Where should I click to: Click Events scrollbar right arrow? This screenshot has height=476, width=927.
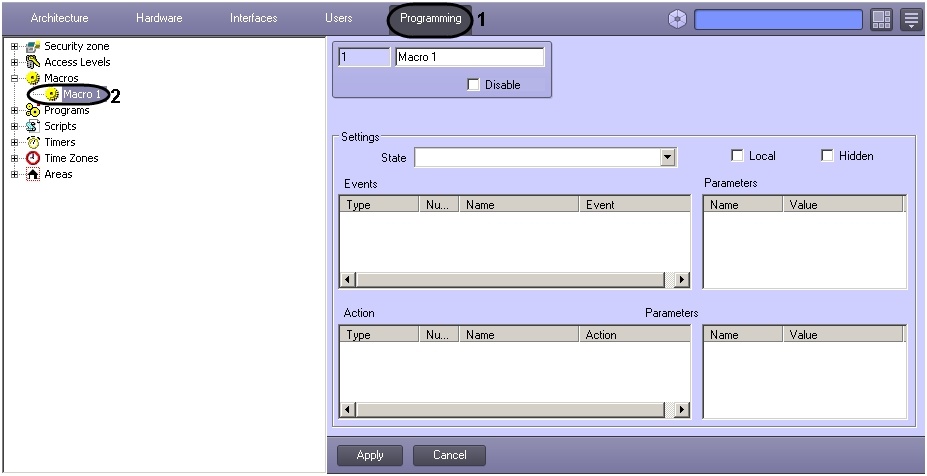(x=682, y=280)
